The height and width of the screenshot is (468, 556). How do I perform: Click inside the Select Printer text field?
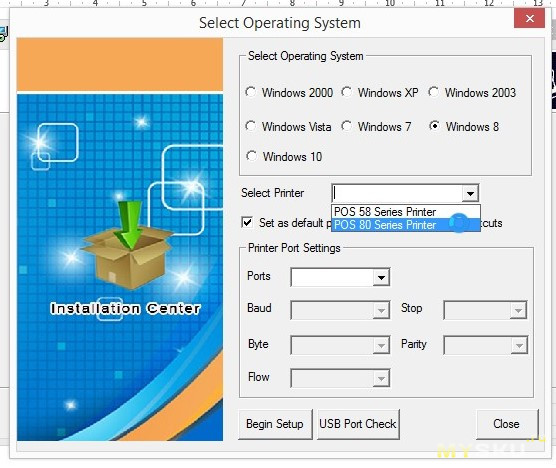click(x=397, y=193)
